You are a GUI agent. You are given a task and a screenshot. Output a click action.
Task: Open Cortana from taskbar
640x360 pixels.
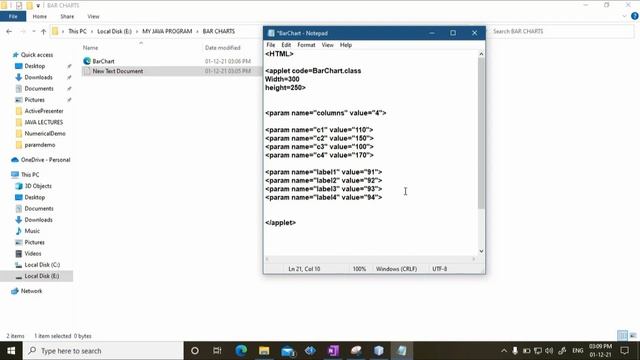coord(195,351)
